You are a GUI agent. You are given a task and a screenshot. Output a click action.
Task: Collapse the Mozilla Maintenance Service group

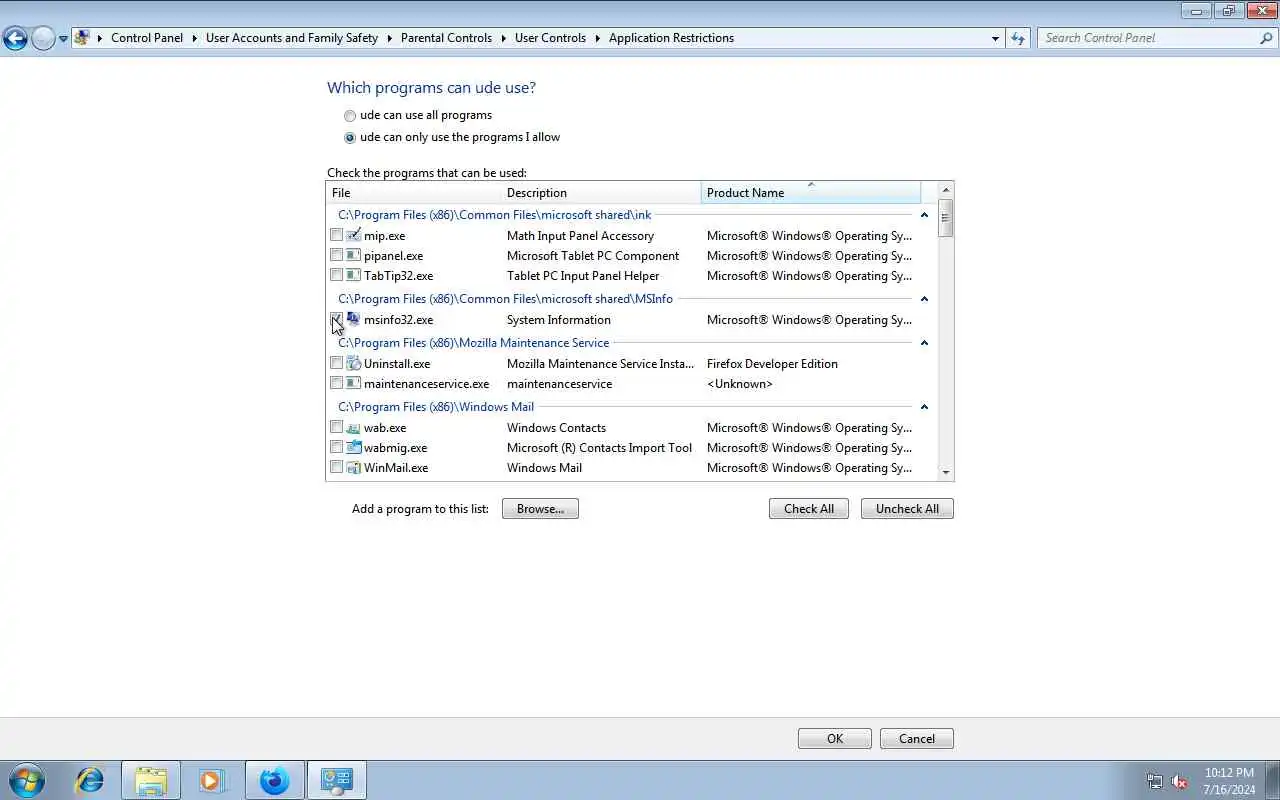tap(924, 343)
